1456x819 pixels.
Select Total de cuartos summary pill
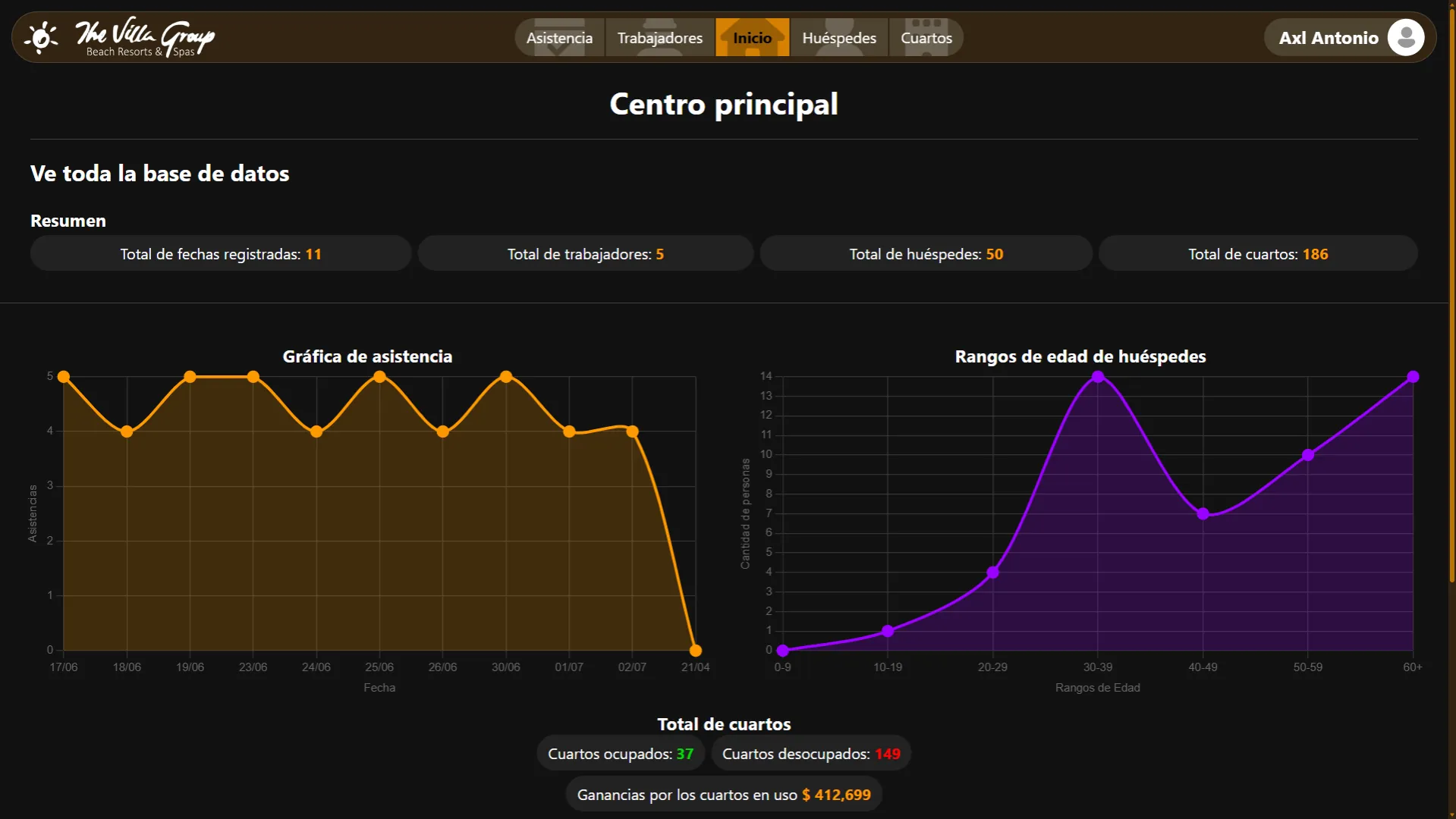[x=1258, y=253]
